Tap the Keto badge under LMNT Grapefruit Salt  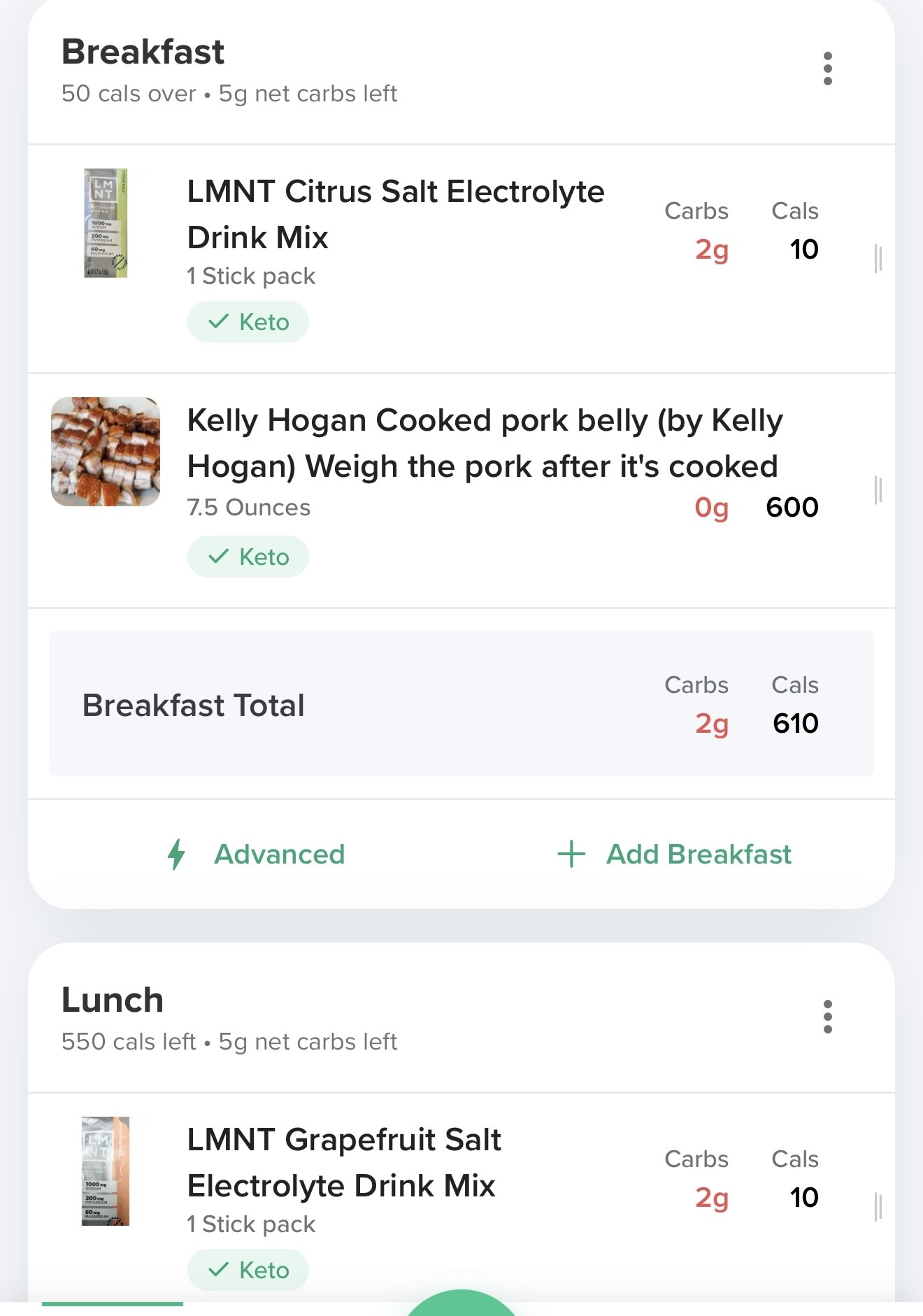pyautogui.click(x=248, y=1271)
